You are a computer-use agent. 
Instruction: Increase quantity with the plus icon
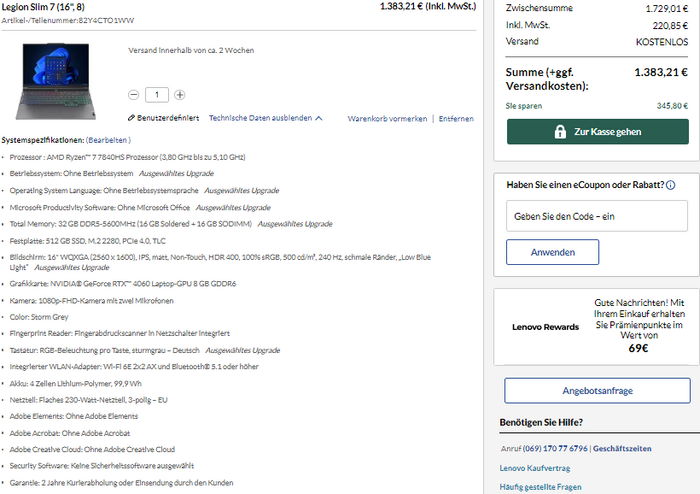pos(179,95)
